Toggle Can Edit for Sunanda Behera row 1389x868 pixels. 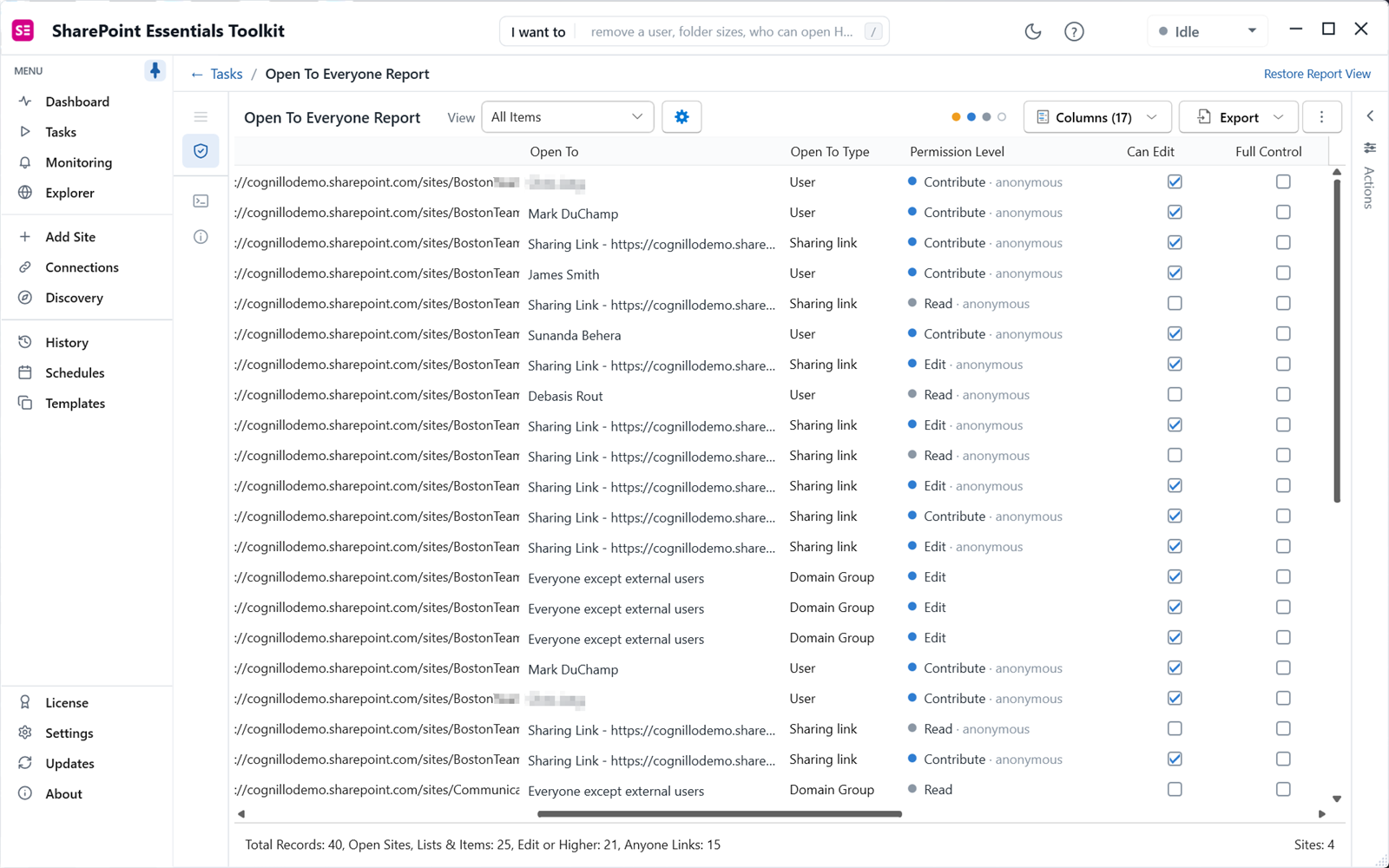1175,333
